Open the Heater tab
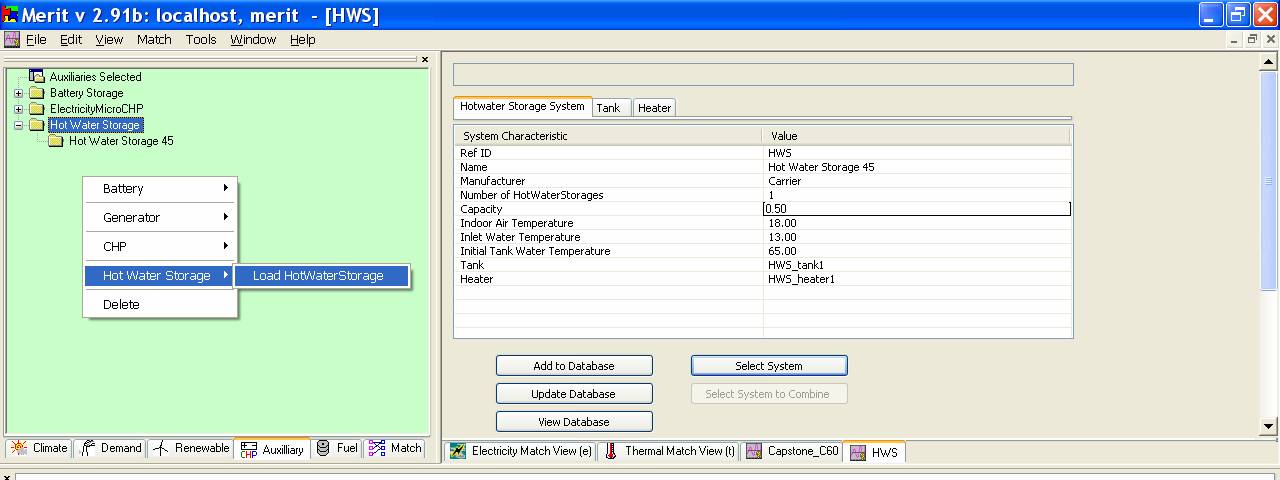The image size is (1280, 480). [654, 107]
